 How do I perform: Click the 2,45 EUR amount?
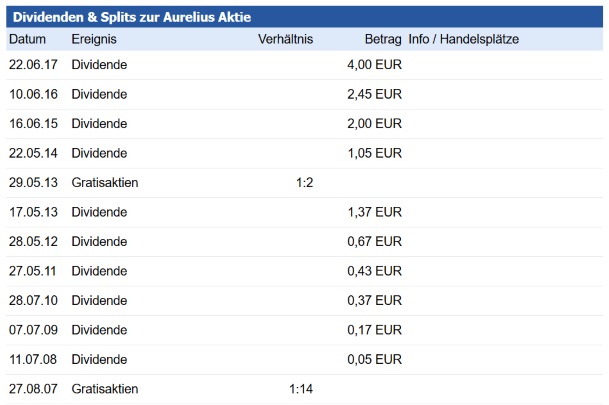[x=374, y=95]
